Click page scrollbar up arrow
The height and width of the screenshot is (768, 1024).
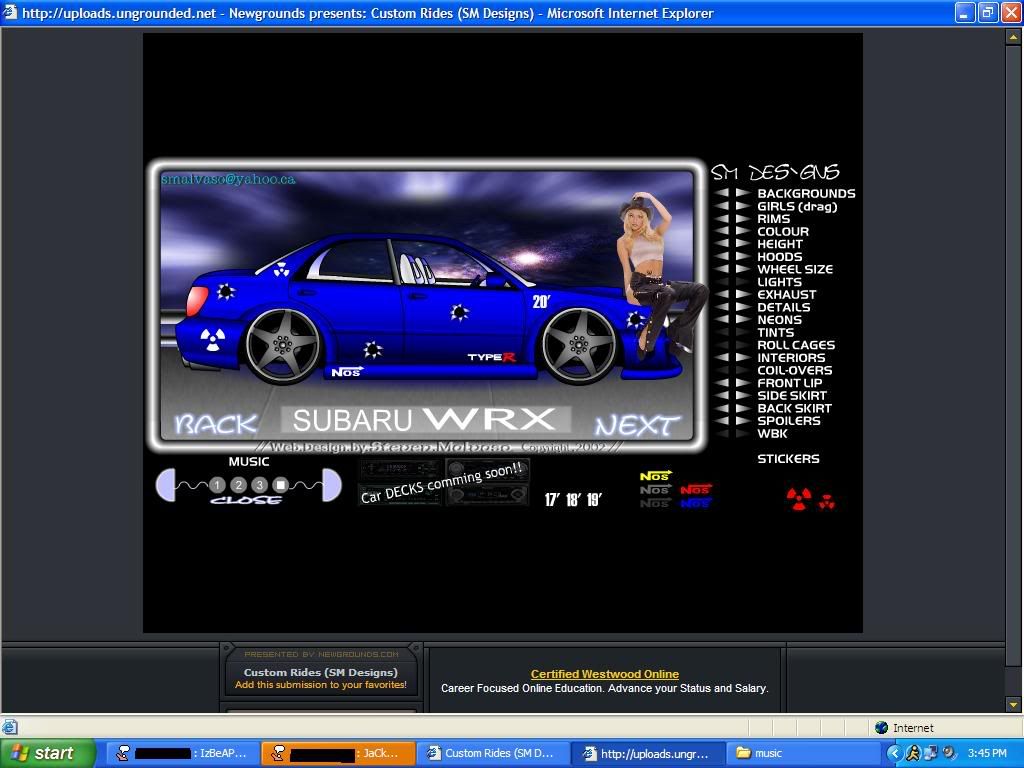point(1014,38)
